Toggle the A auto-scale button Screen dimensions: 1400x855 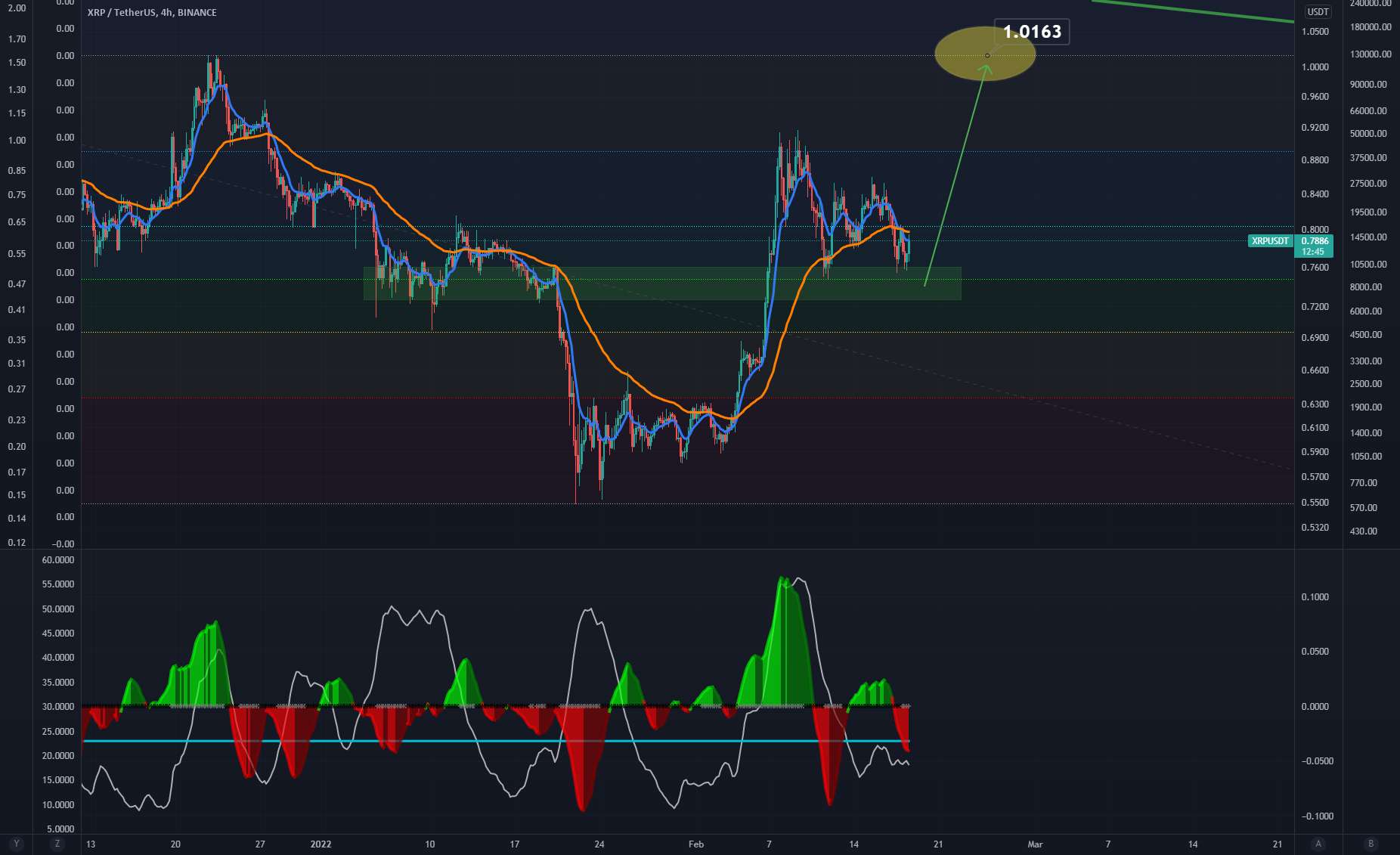coord(1318,844)
